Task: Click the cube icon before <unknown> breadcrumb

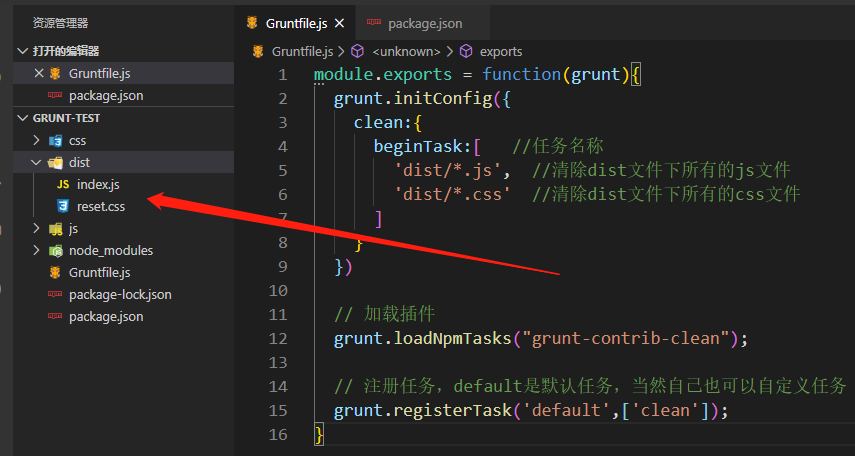Action: (x=357, y=51)
